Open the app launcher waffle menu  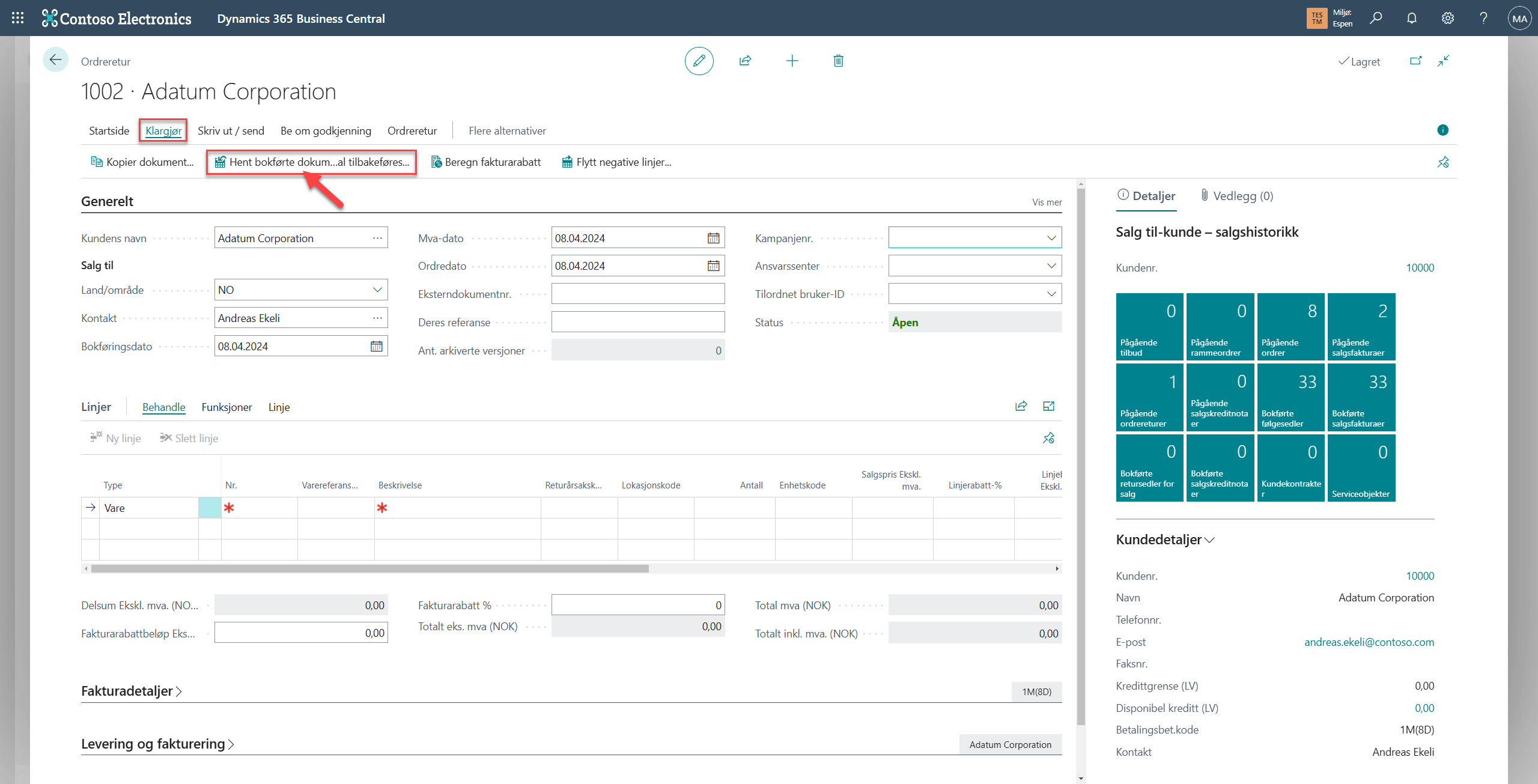[x=18, y=18]
